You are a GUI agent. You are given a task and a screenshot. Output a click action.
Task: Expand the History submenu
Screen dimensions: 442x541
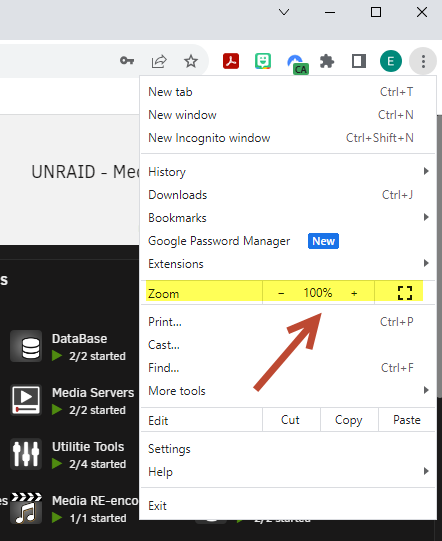288,171
